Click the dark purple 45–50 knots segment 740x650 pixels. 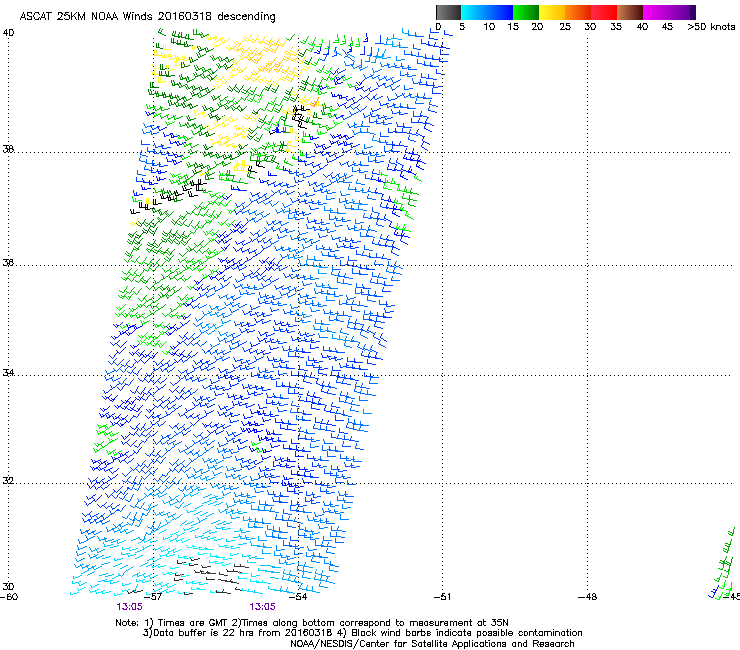[682, 12]
